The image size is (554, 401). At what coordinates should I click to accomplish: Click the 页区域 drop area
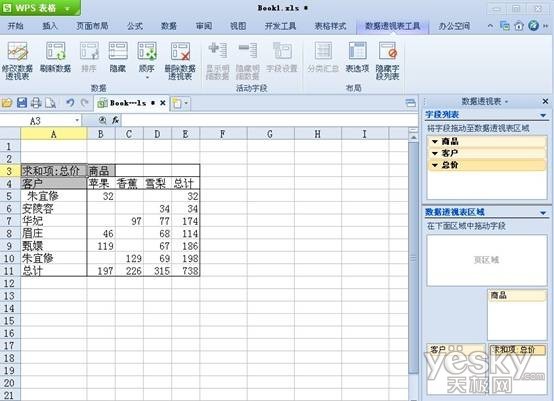click(487, 260)
